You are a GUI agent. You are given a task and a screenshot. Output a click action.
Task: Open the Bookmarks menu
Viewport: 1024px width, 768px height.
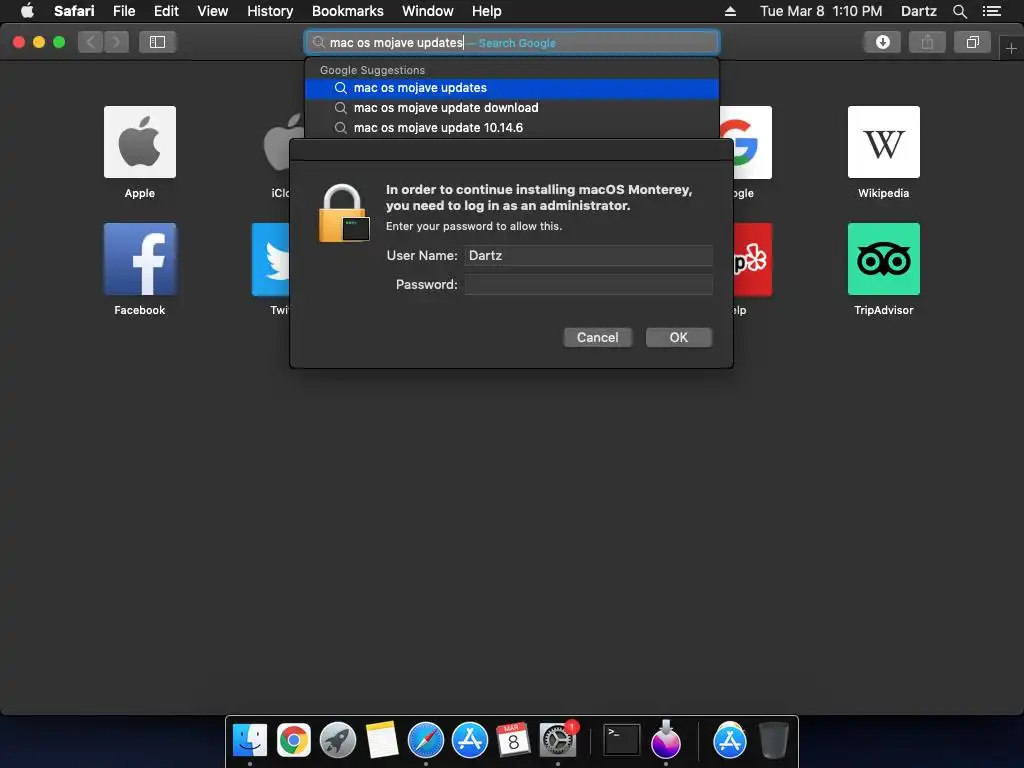click(347, 11)
